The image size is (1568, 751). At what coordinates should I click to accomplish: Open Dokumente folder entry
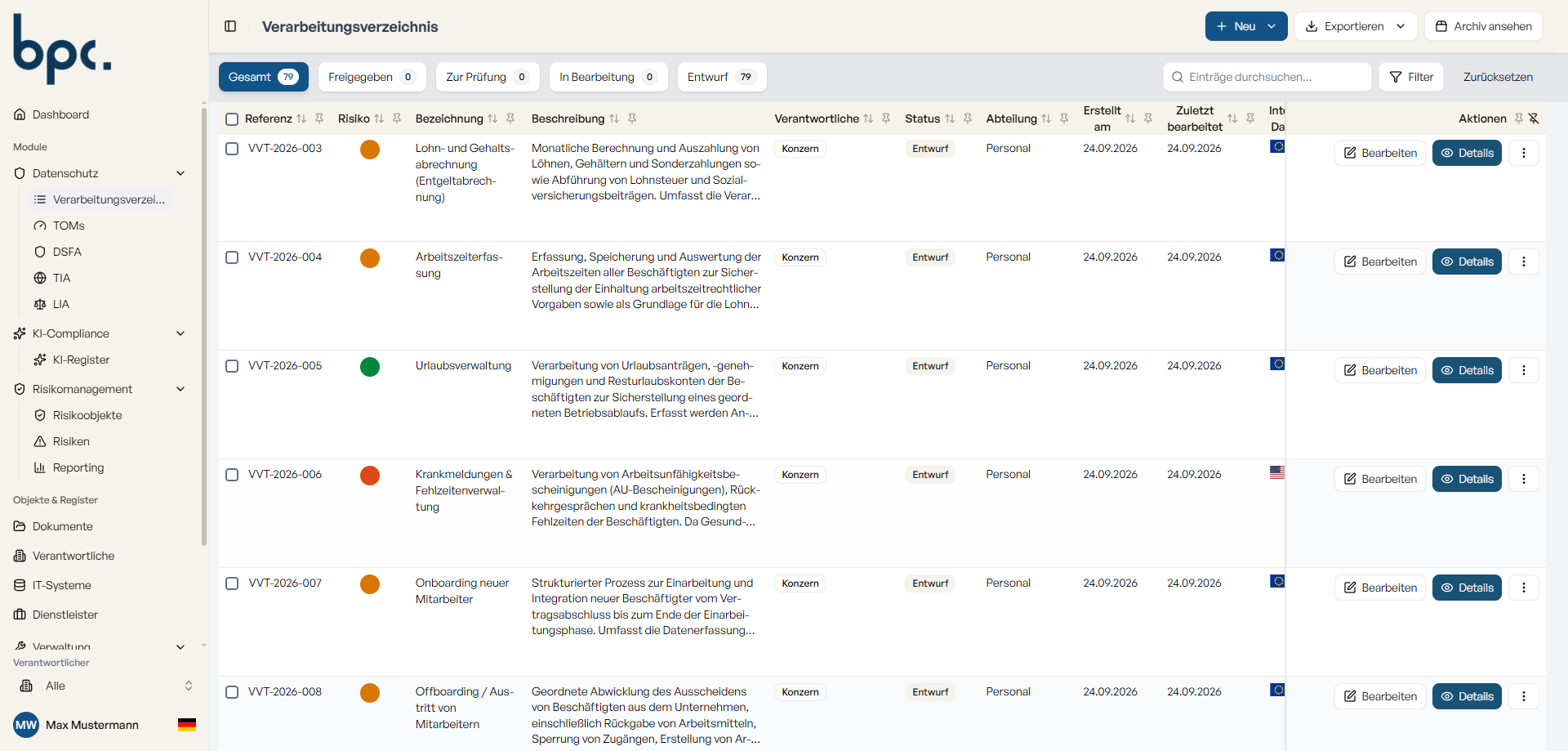click(x=63, y=526)
